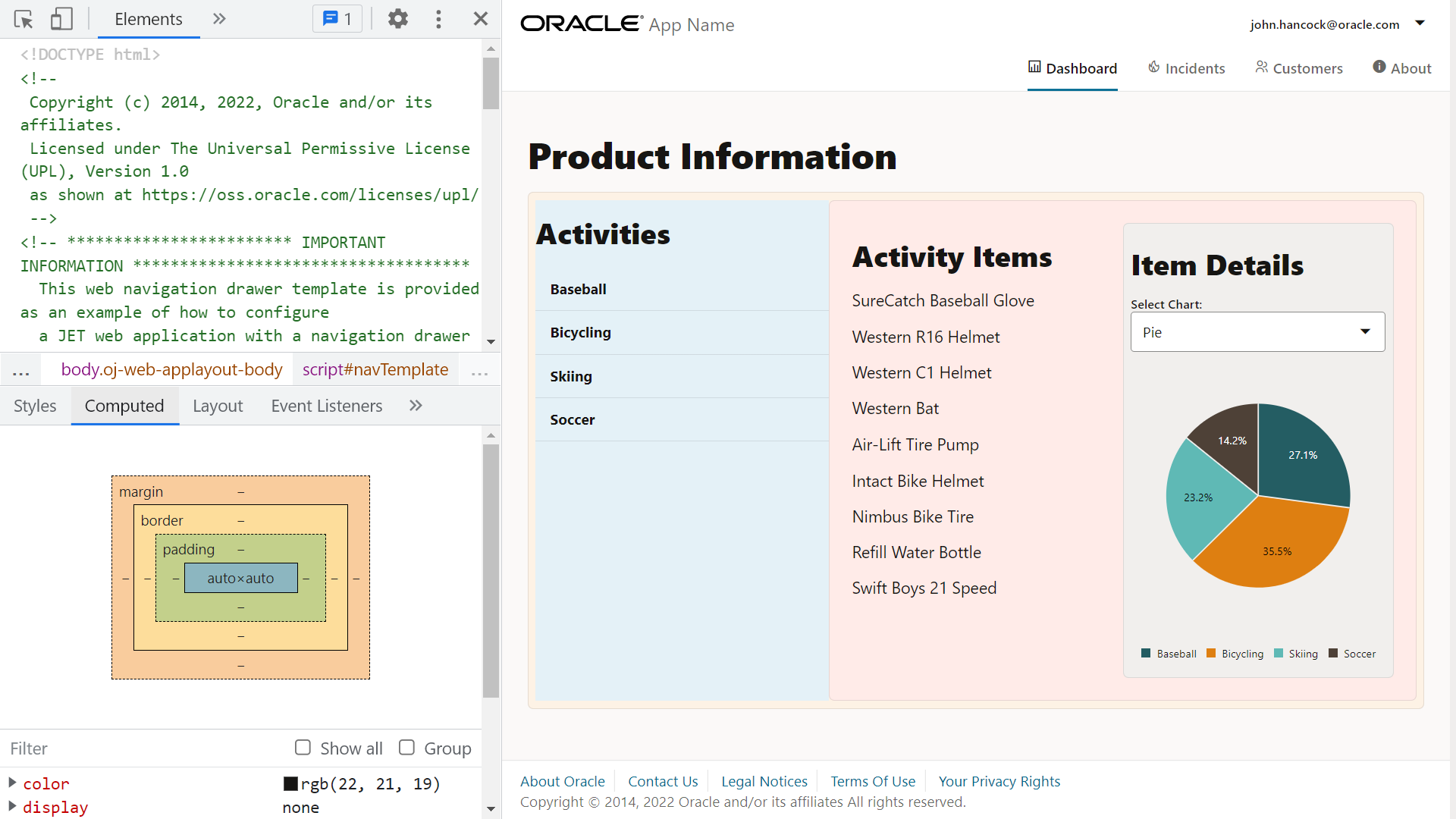Select Air-Lift Tire Pump item

pyautogui.click(x=915, y=444)
